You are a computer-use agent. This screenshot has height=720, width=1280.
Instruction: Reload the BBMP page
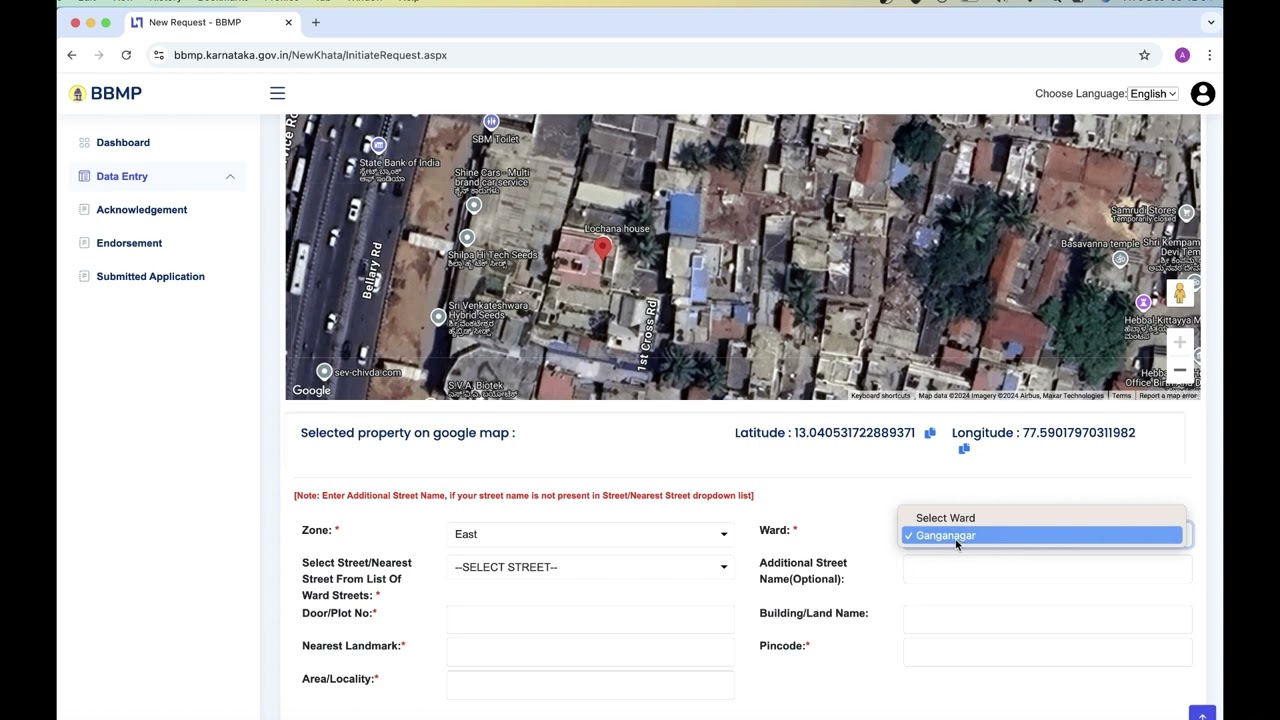pos(126,55)
